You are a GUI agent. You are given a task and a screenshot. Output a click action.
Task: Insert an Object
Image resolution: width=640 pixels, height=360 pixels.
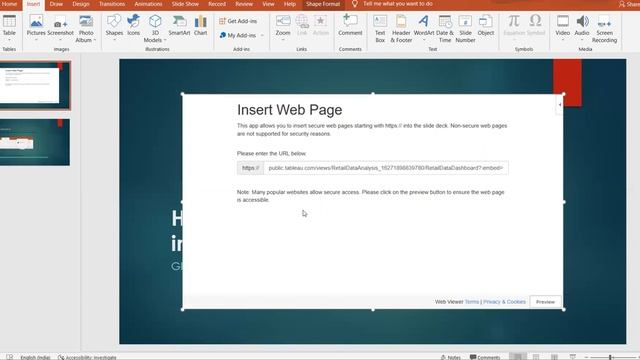486,25
